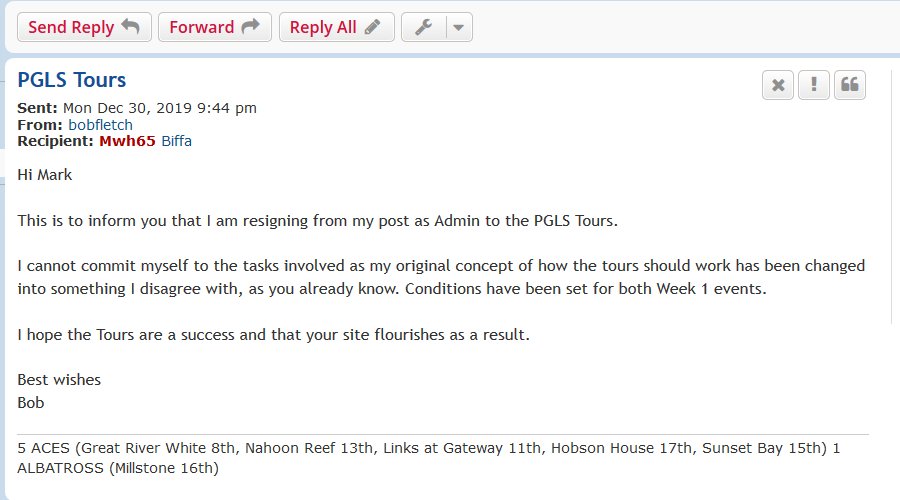Viewport: 900px width, 500px height.
Task: Click the resignation paragraph in message body
Action: click(318, 220)
